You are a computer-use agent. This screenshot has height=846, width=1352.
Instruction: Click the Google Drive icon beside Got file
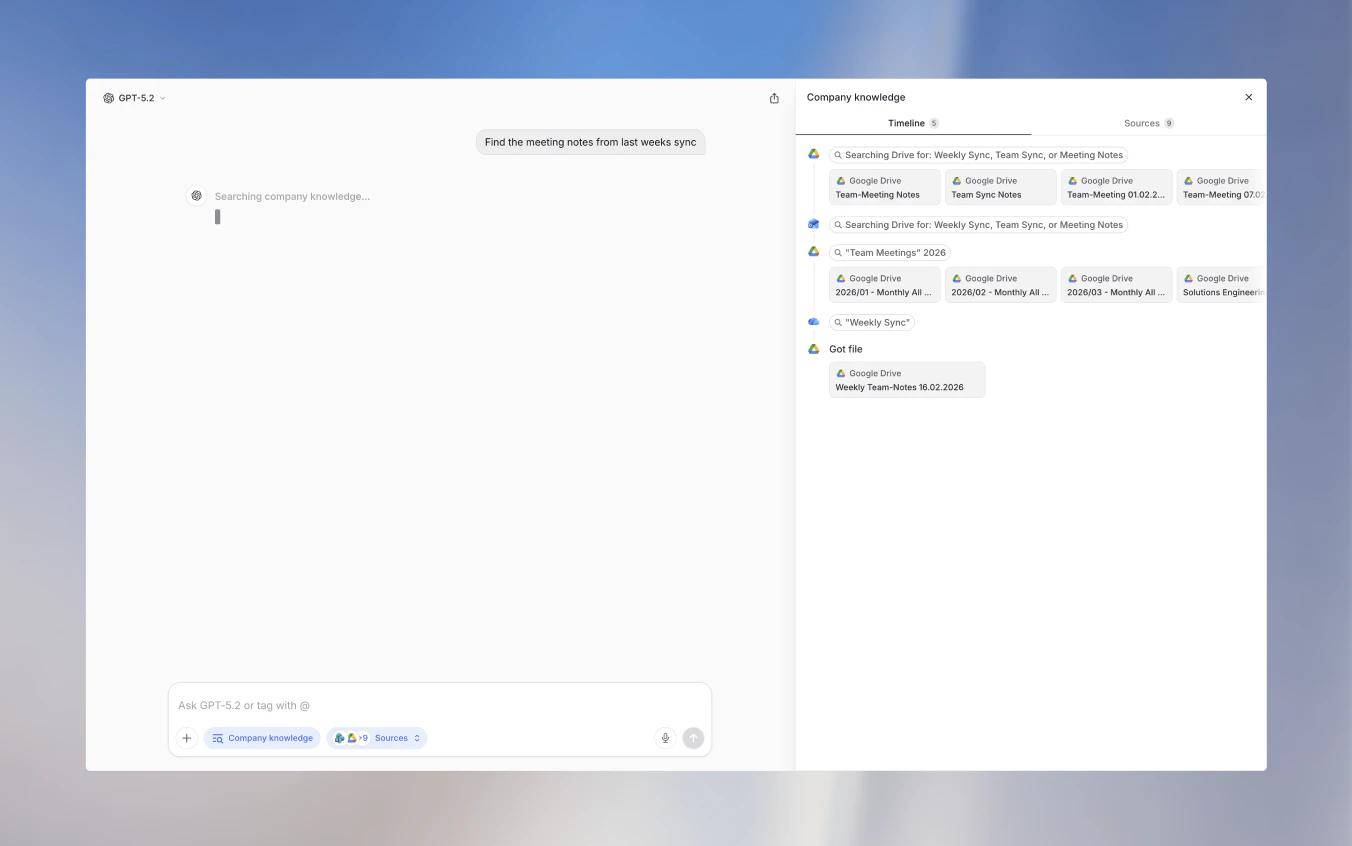pyautogui.click(x=813, y=349)
